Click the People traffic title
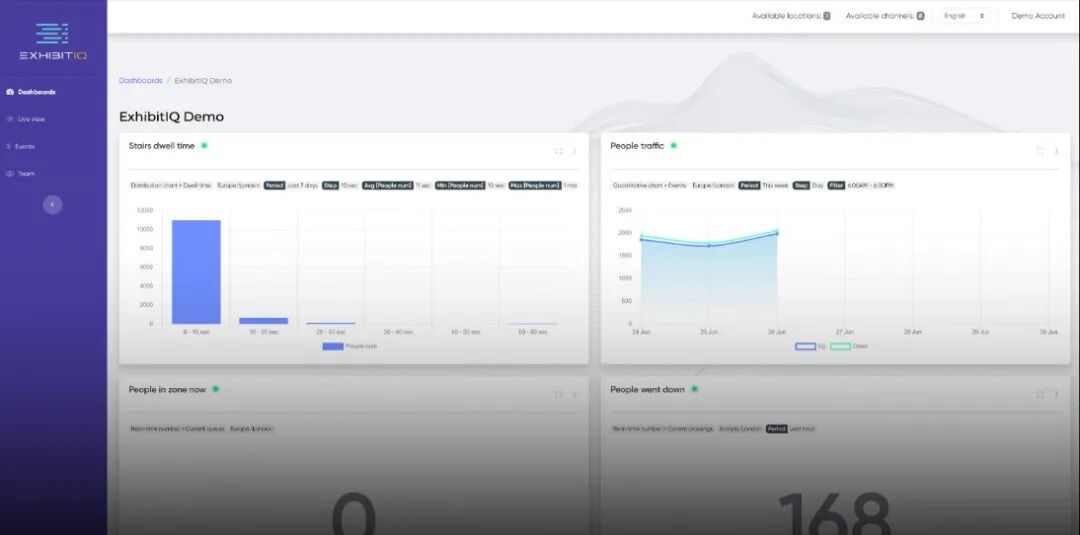 637,146
